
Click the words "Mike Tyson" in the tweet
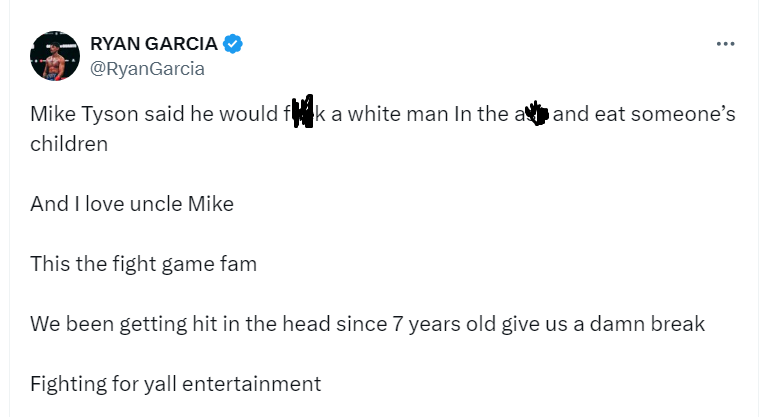[x=80, y=114]
